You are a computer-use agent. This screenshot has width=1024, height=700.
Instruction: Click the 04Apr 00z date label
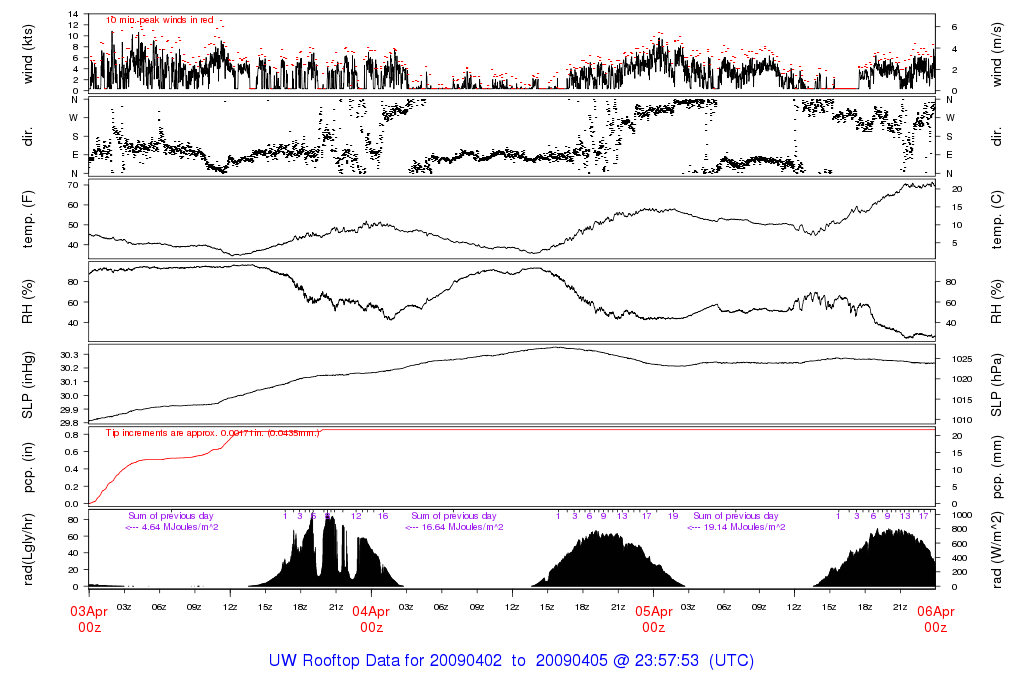371,619
